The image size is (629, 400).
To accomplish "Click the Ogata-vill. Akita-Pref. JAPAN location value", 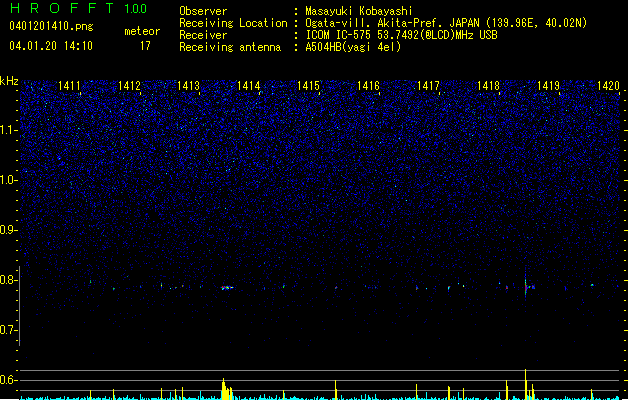I will coord(446,23).
